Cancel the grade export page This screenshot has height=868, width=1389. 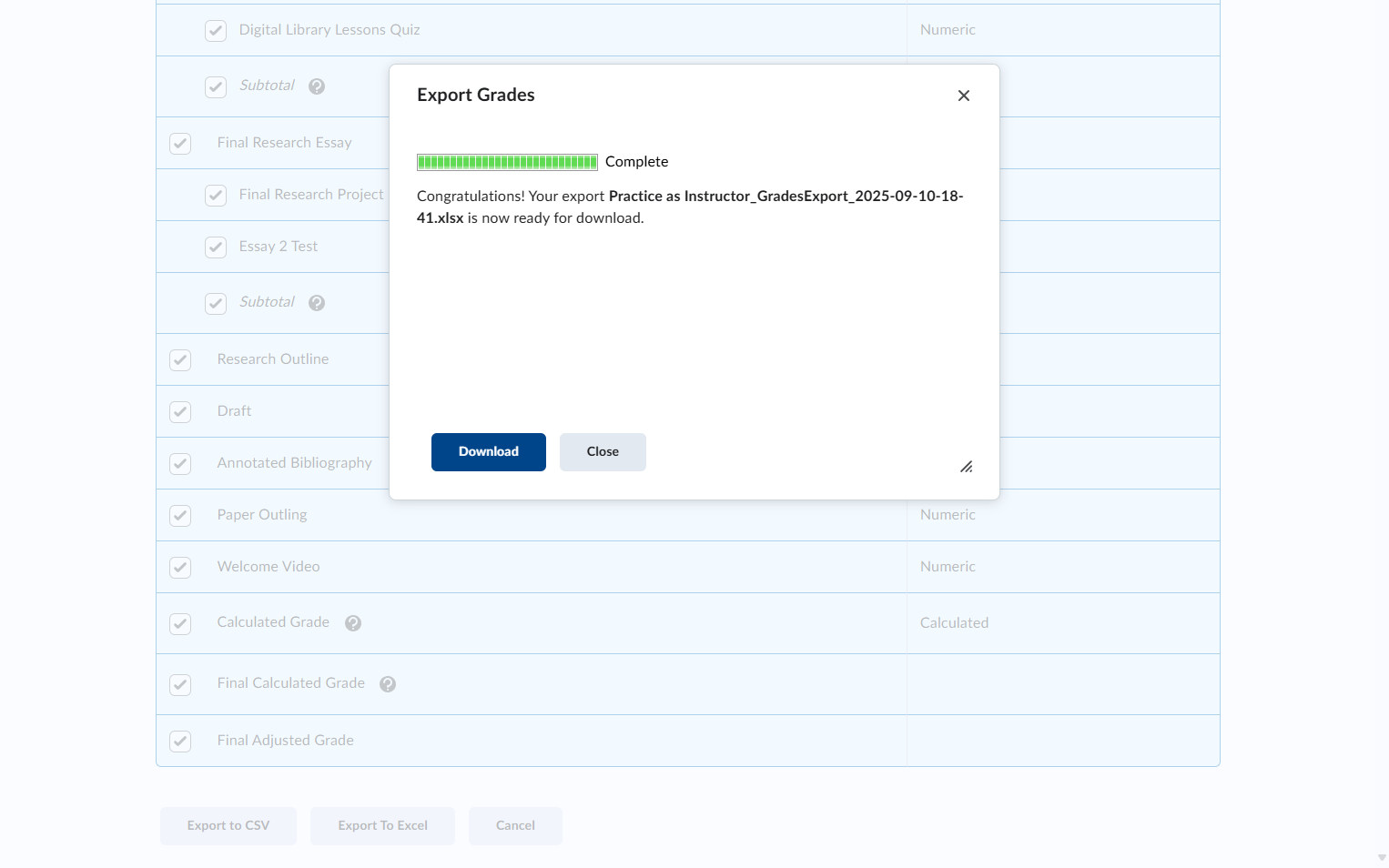tap(515, 826)
